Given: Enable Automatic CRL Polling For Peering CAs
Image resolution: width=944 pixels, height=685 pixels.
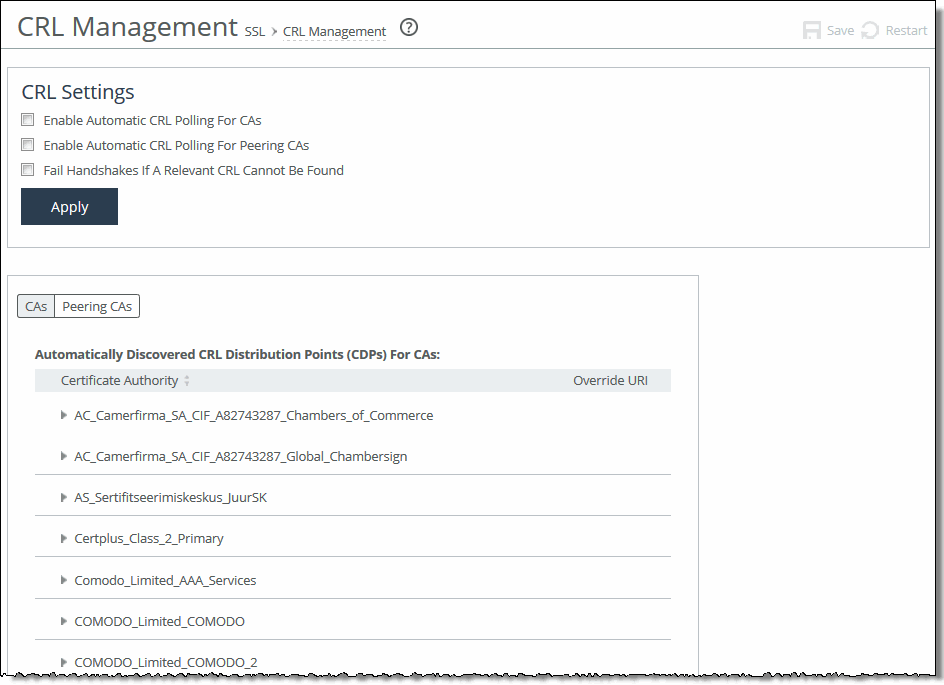Looking at the screenshot, I should click(27, 145).
